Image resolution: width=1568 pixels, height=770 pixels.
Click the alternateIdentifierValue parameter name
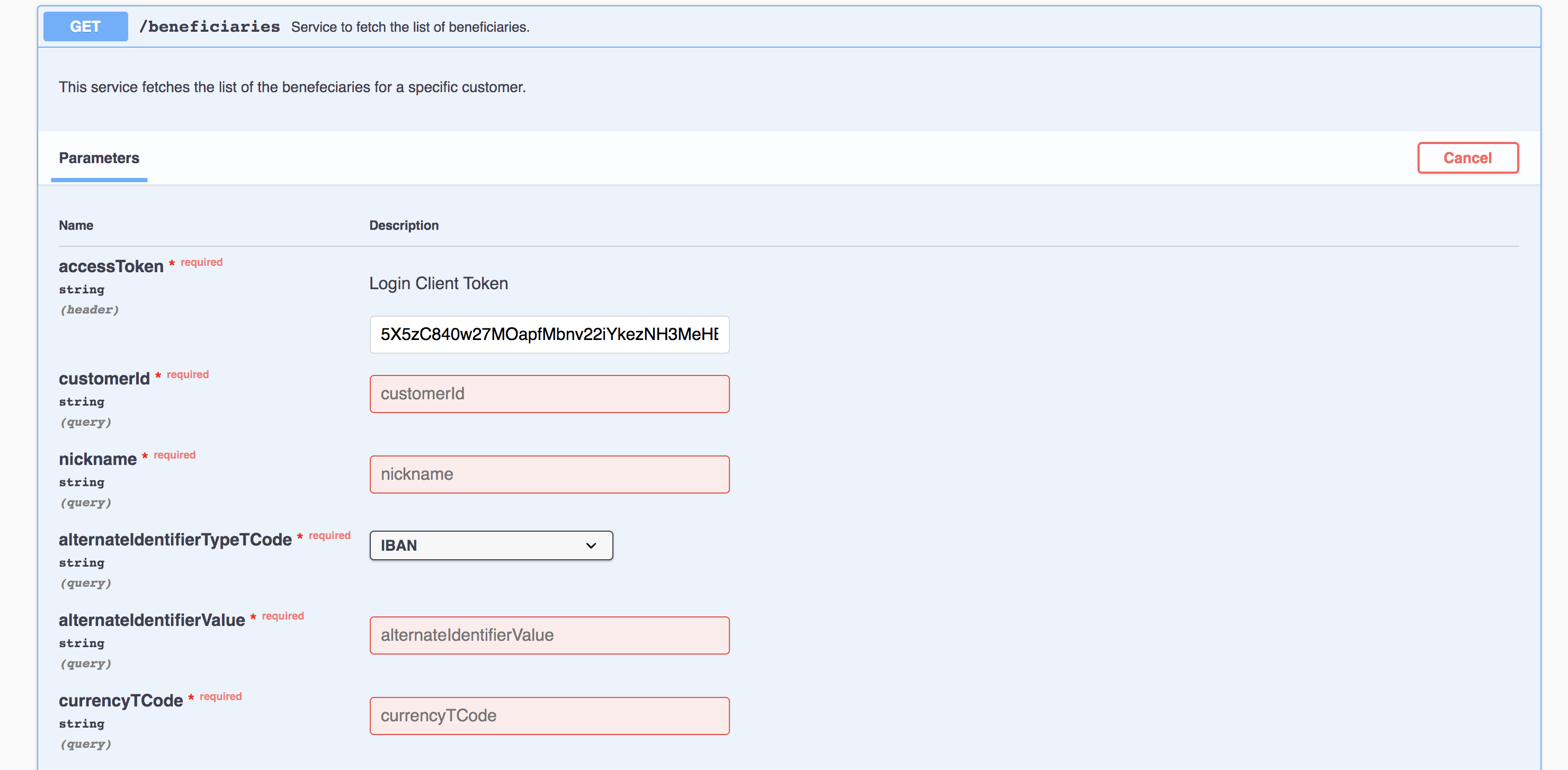[x=152, y=620]
